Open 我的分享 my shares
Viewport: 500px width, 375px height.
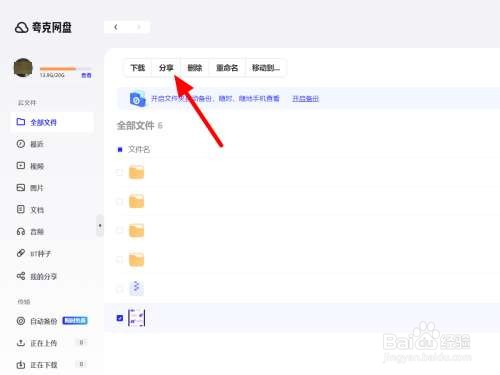click(x=37, y=276)
